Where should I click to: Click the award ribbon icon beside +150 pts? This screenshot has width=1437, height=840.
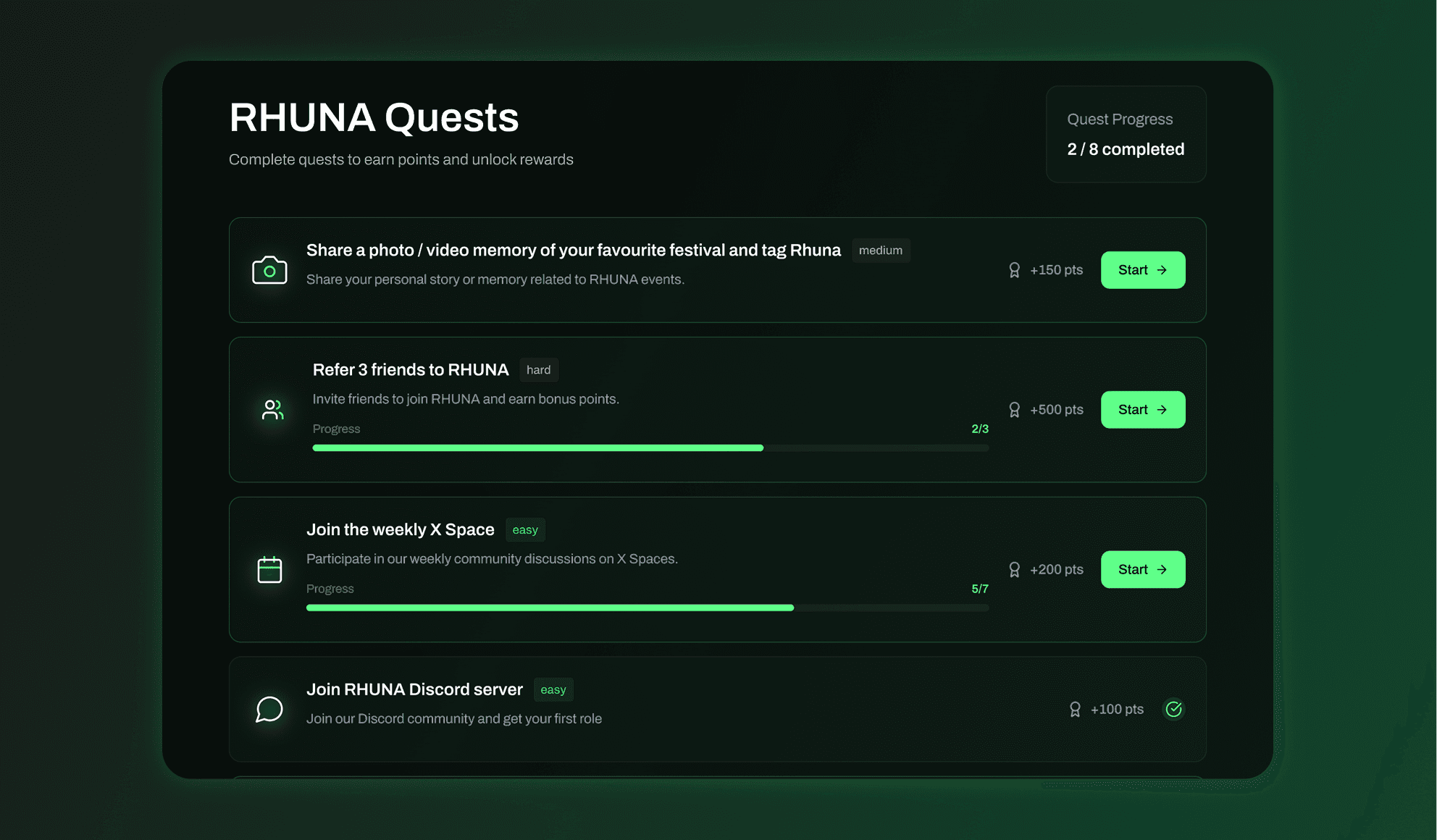1014,270
